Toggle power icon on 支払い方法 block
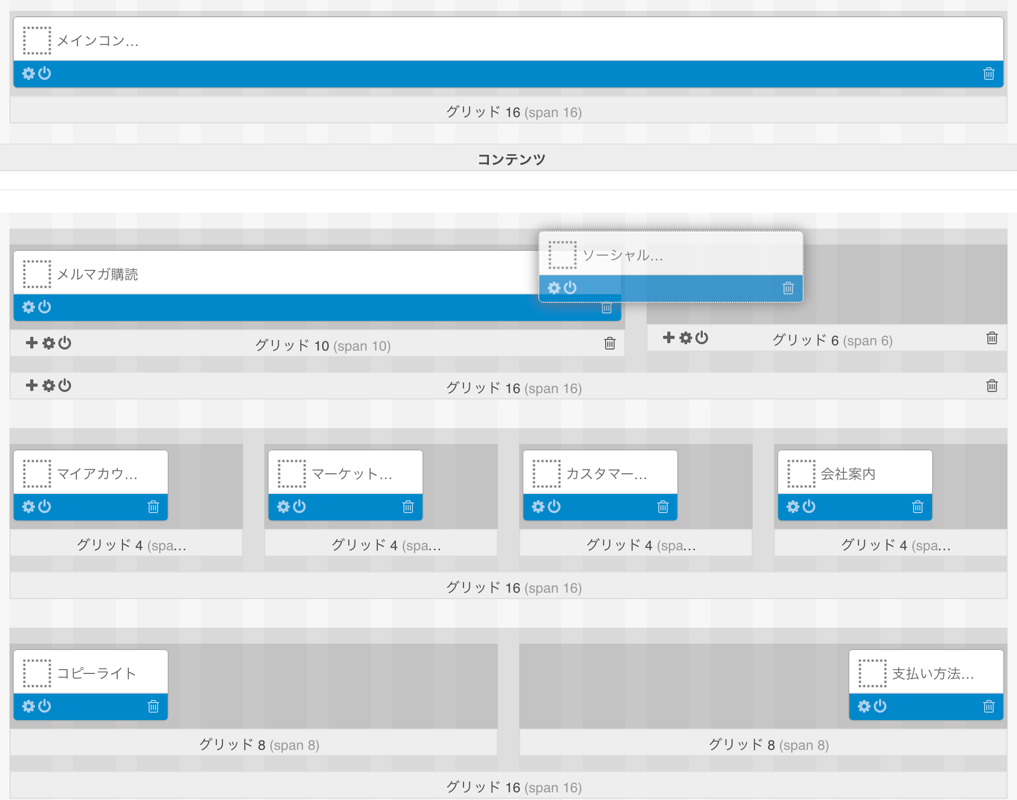Screen dimensions: 1017x800 tap(880, 706)
